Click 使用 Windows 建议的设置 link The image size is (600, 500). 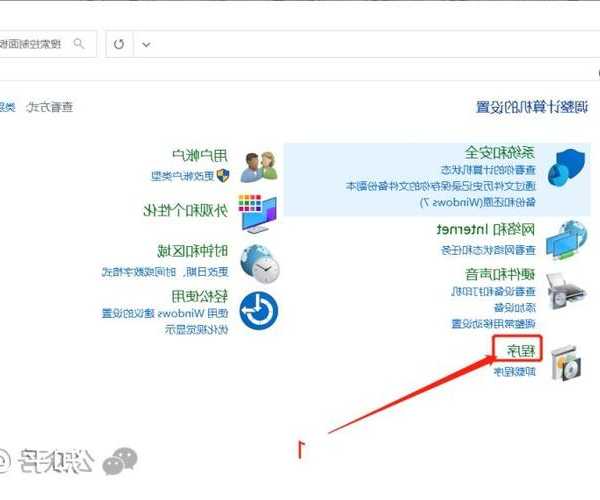(165, 313)
